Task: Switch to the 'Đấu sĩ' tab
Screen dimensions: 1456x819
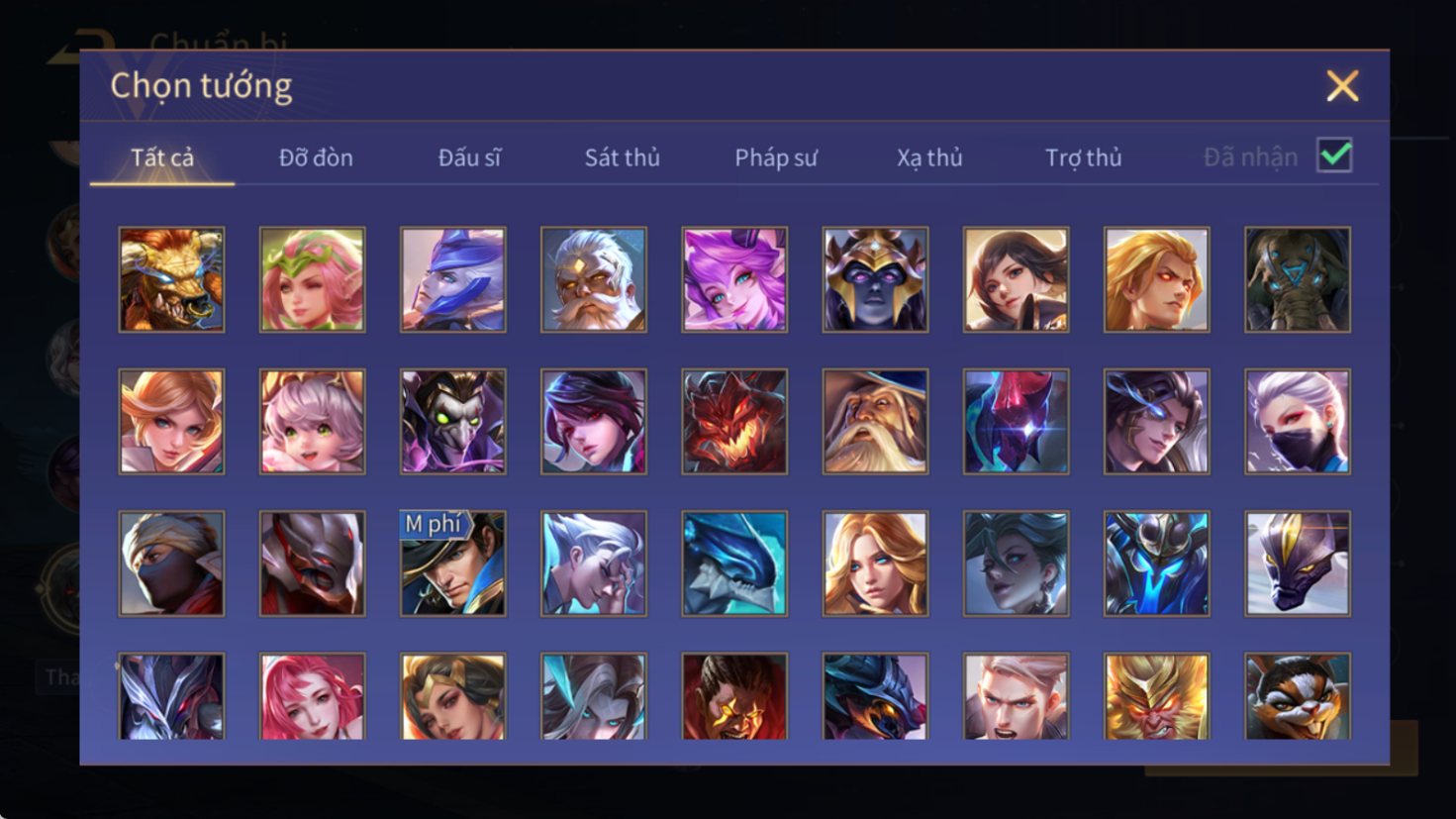Action: 470,157
